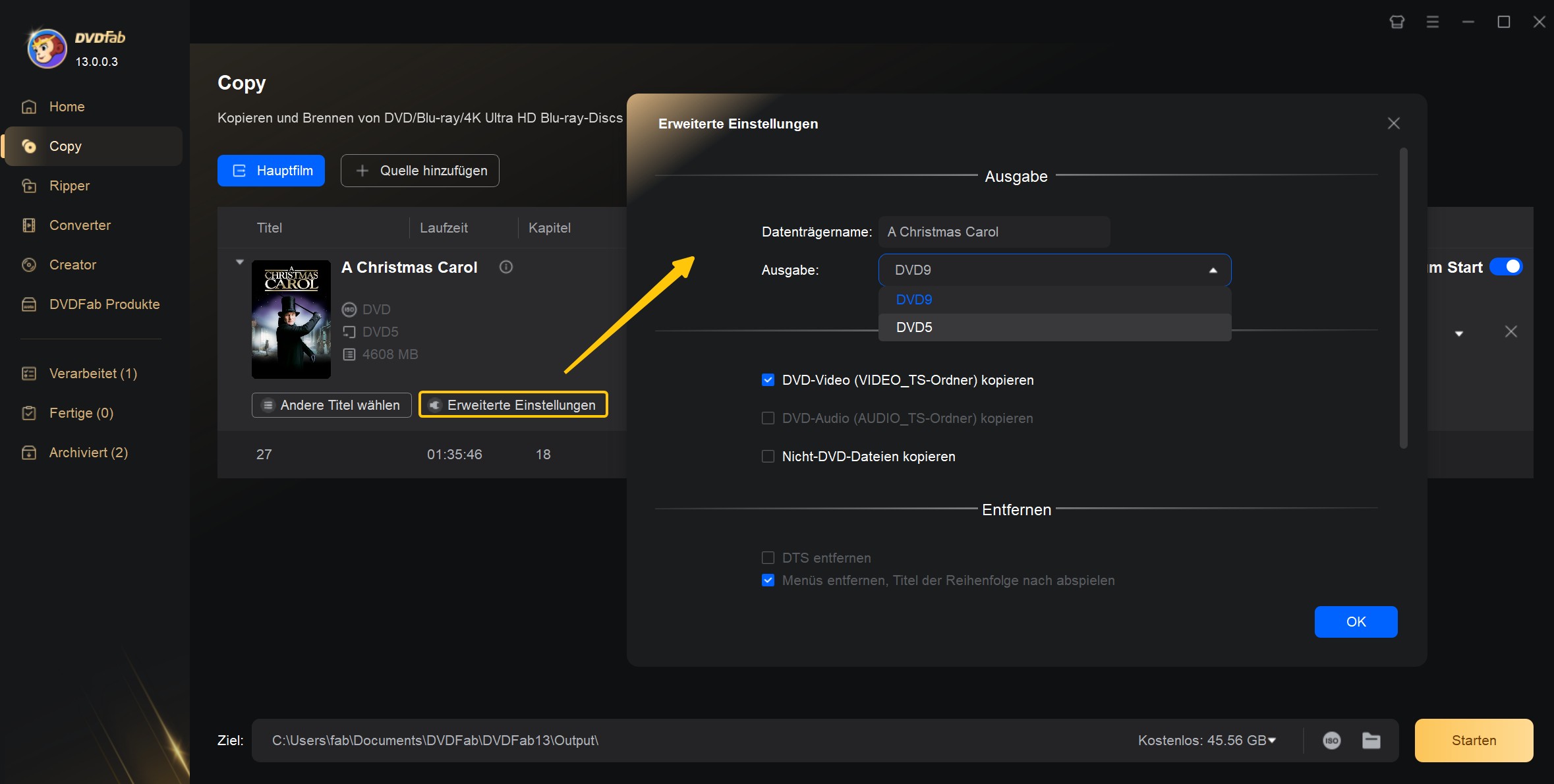
Task: Collapse the A Christmas Carol source arrow
Action: [x=240, y=262]
